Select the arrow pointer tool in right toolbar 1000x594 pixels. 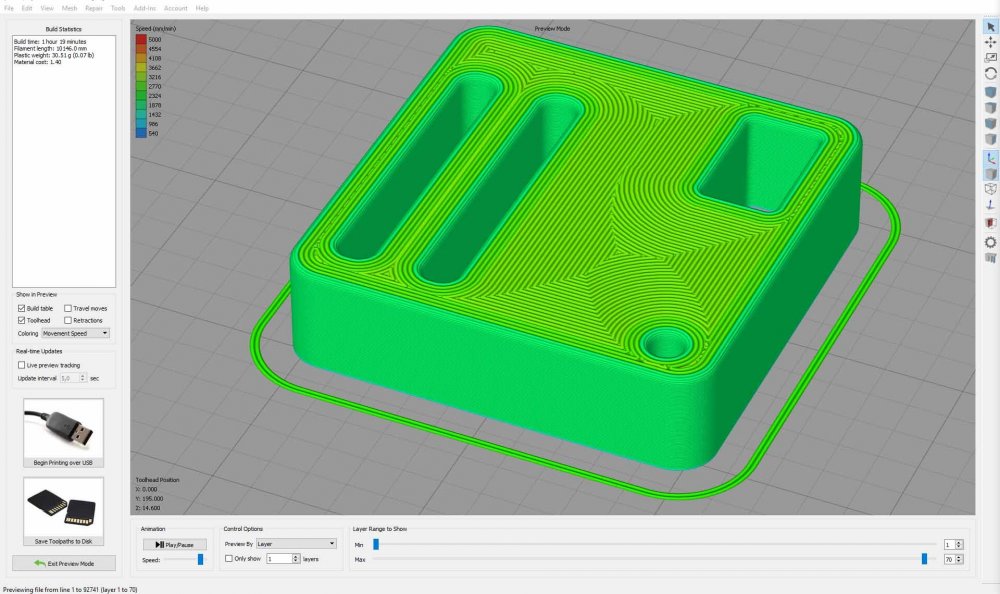point(990,26)
